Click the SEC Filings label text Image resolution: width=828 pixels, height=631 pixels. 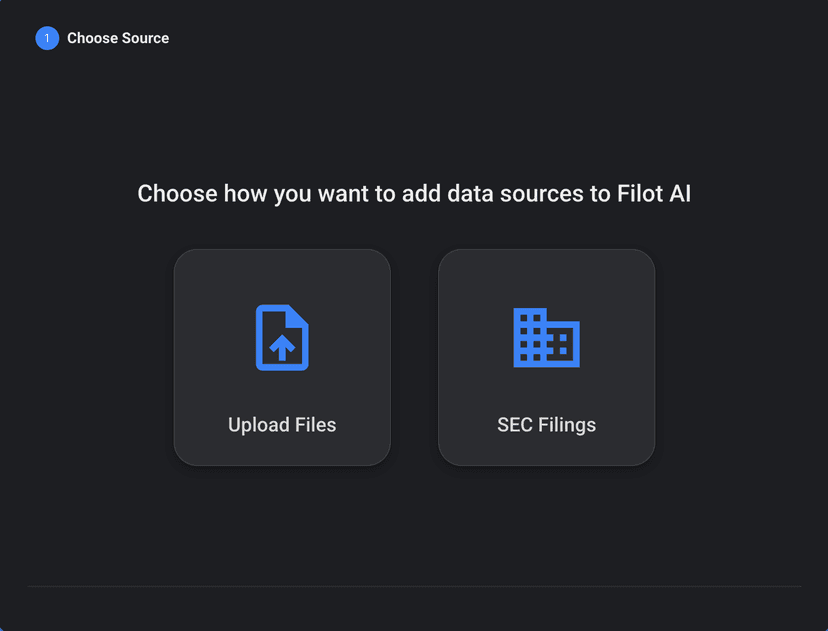click(546, 424)
